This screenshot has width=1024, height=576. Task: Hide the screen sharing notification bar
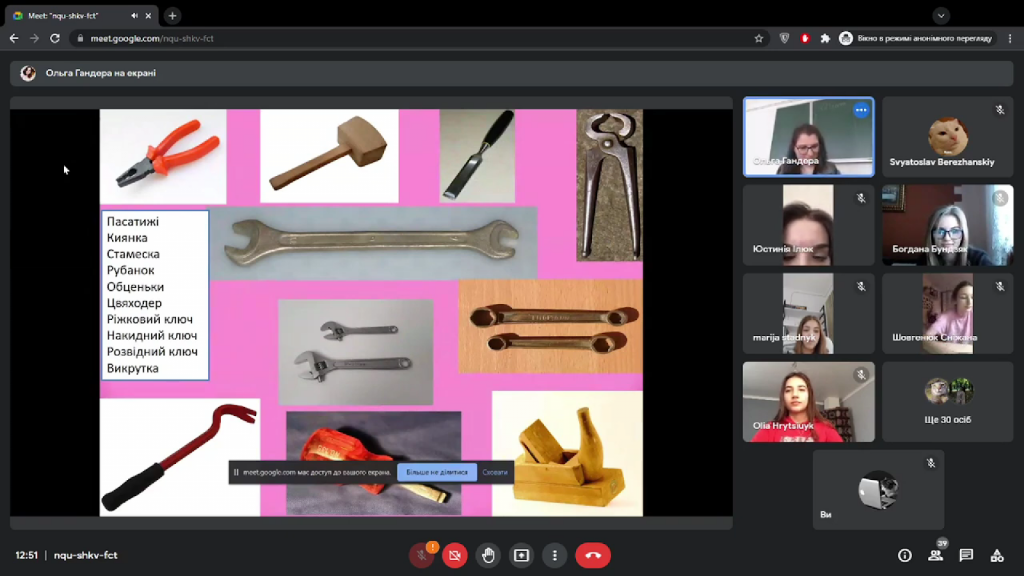494,472
